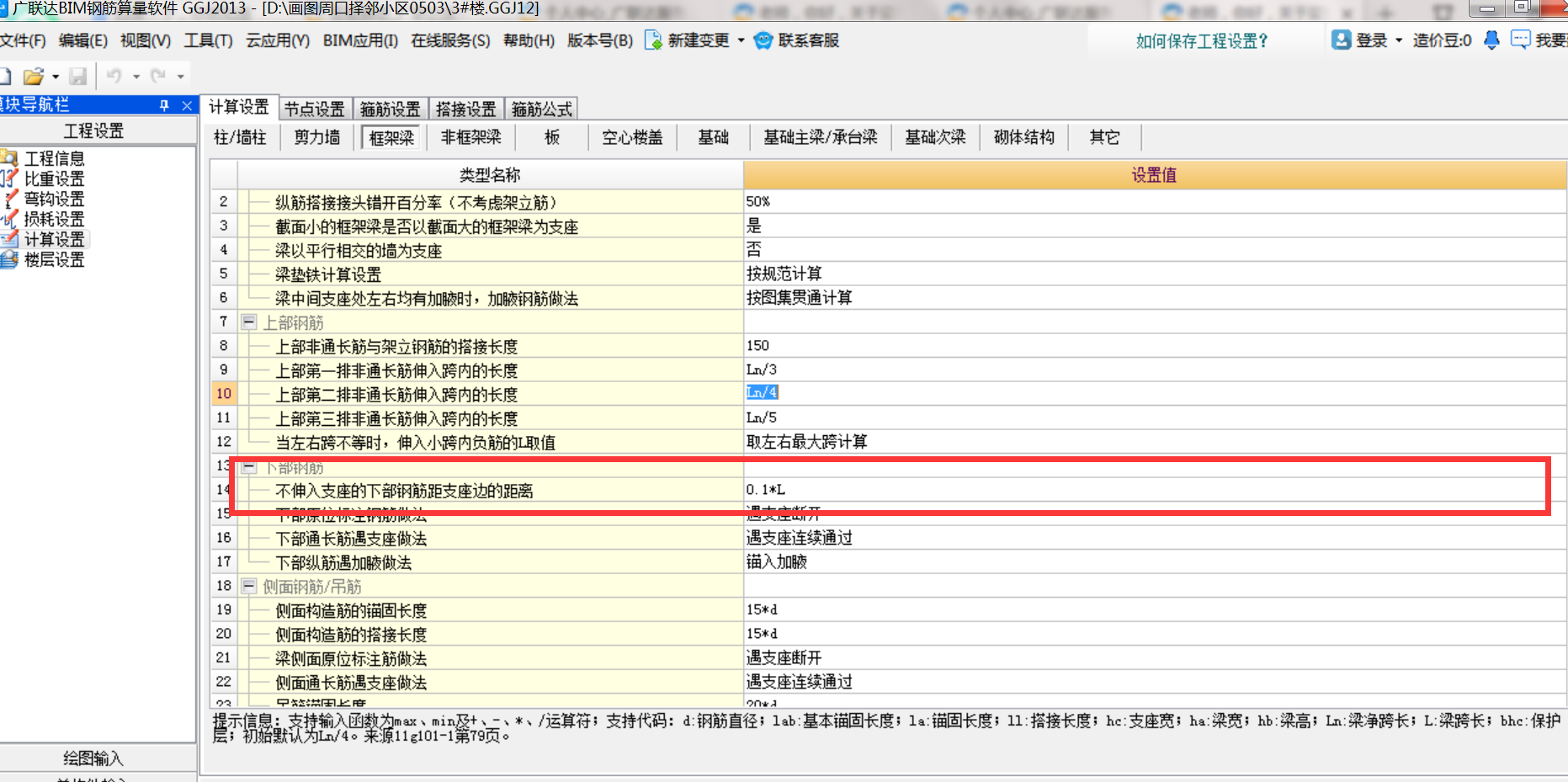Open the dropdown arrow beside the open folder icon
This screenshot has width=1568, height=782.
tap(56, 77)
